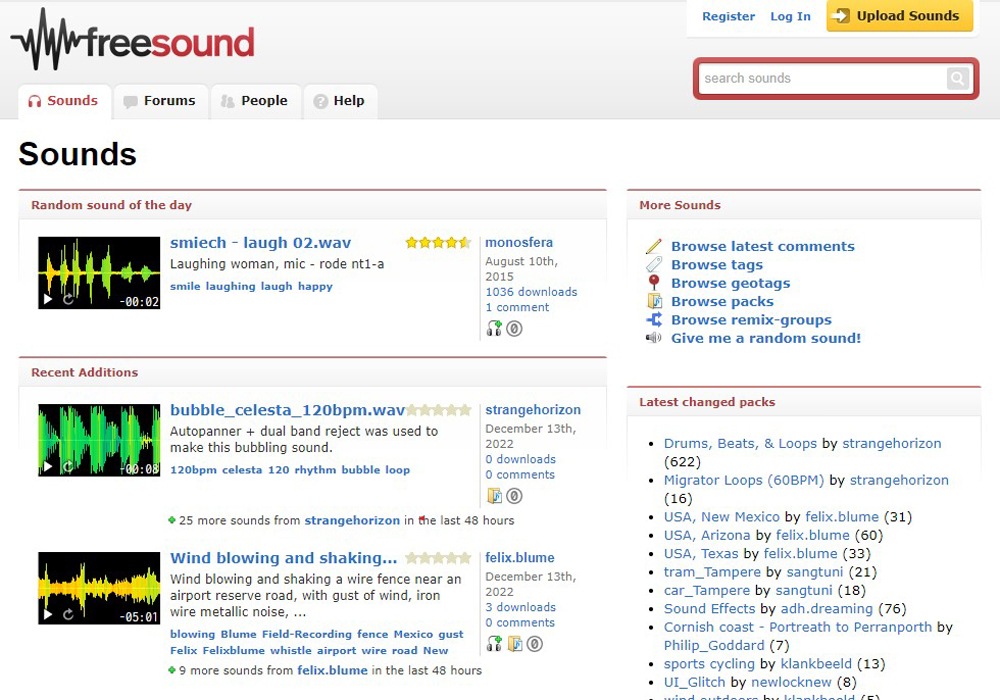Click the Browse packs notebook icon
The image size is (1000, 700).
click(x=656, y=301)
